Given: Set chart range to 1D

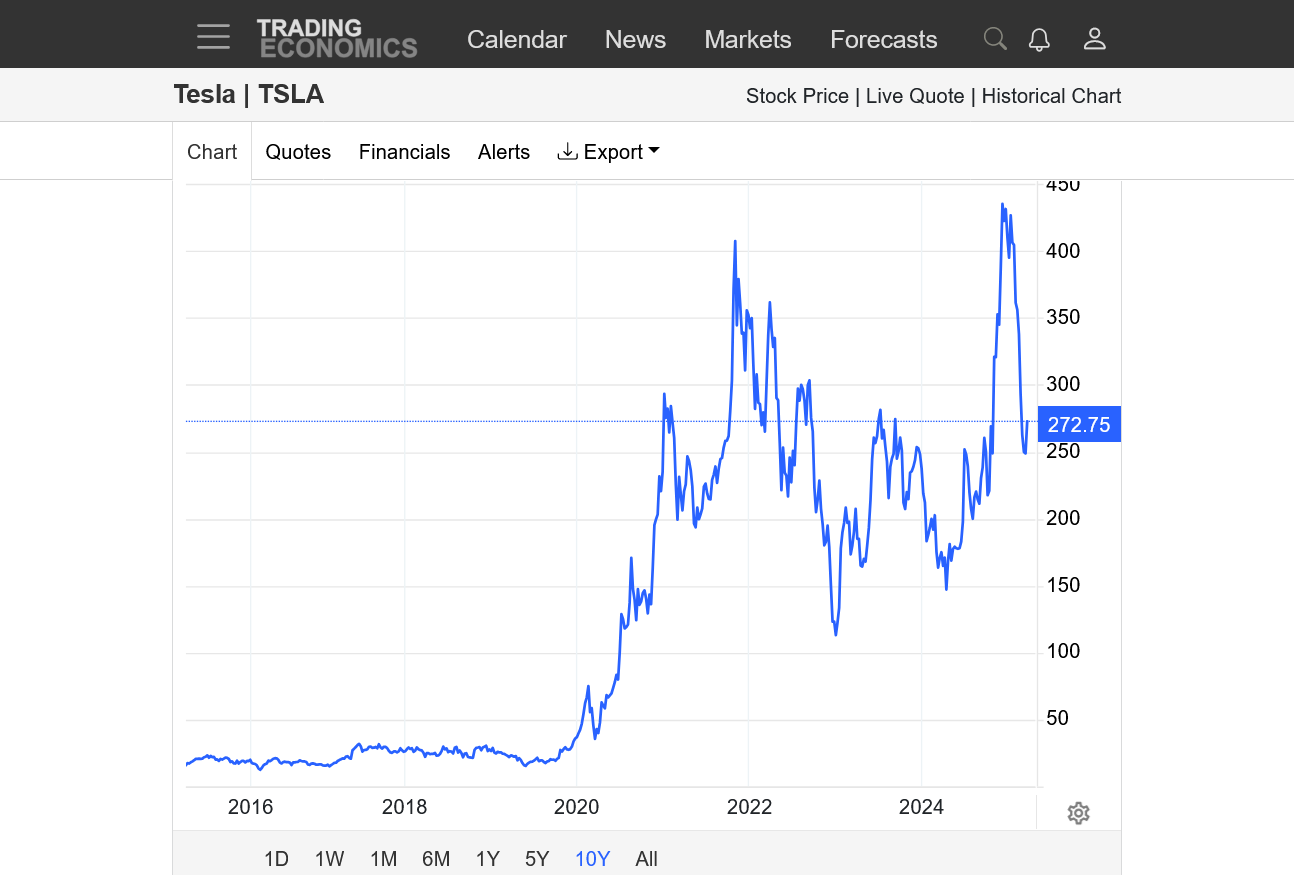Looking at the screenshot, I should click(x=276, y=858).
